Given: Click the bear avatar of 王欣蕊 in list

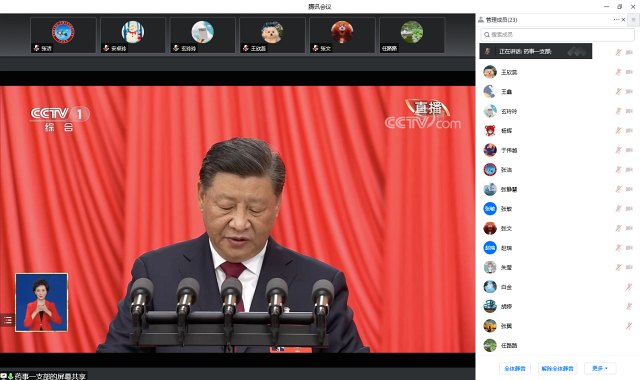Looking at the screenshot, I should (490, 72).
